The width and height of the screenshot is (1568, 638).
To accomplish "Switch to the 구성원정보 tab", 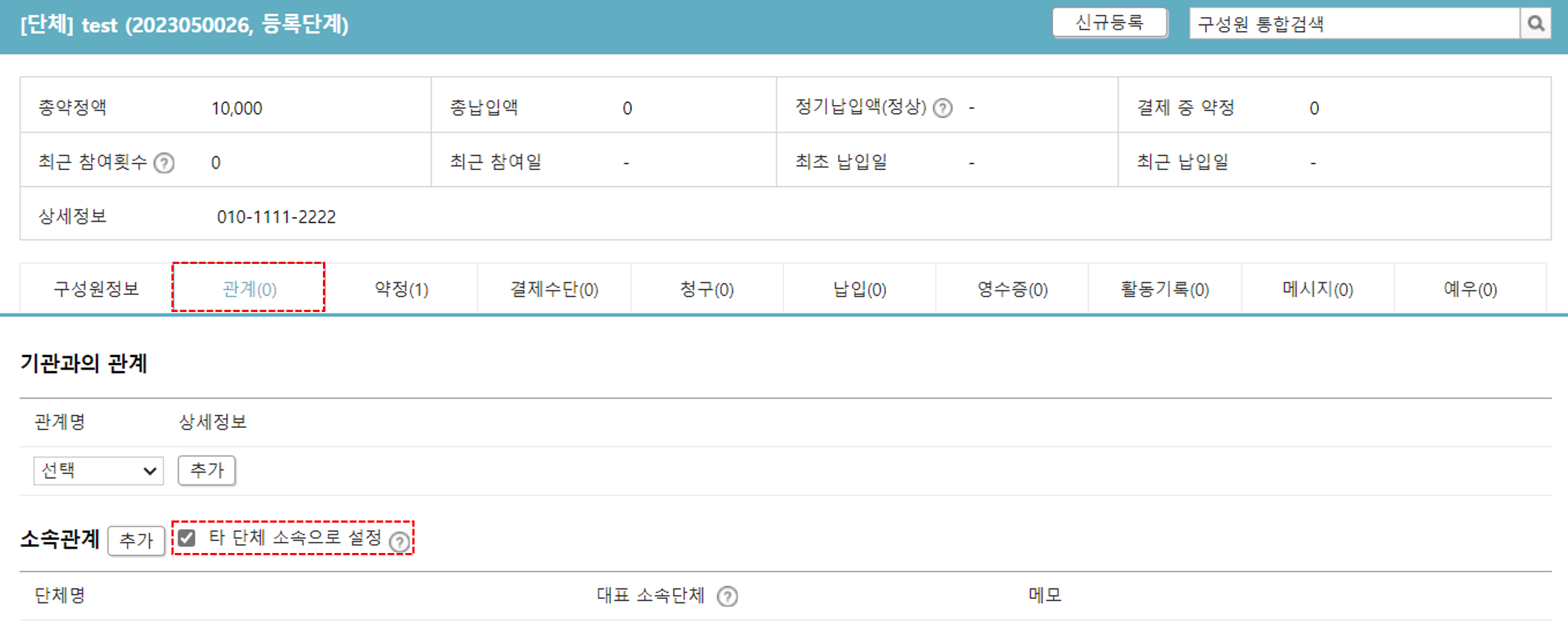I will 96,289.
